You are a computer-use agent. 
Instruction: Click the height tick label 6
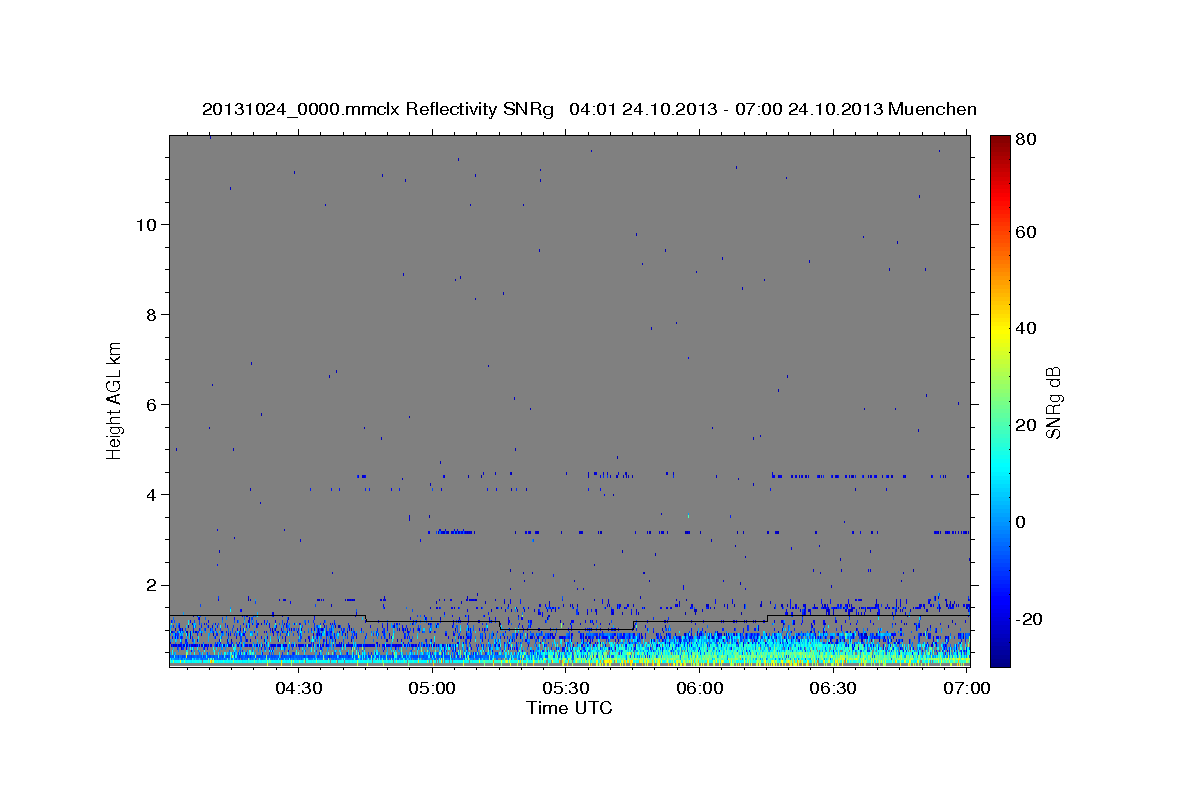click(150, 404)
